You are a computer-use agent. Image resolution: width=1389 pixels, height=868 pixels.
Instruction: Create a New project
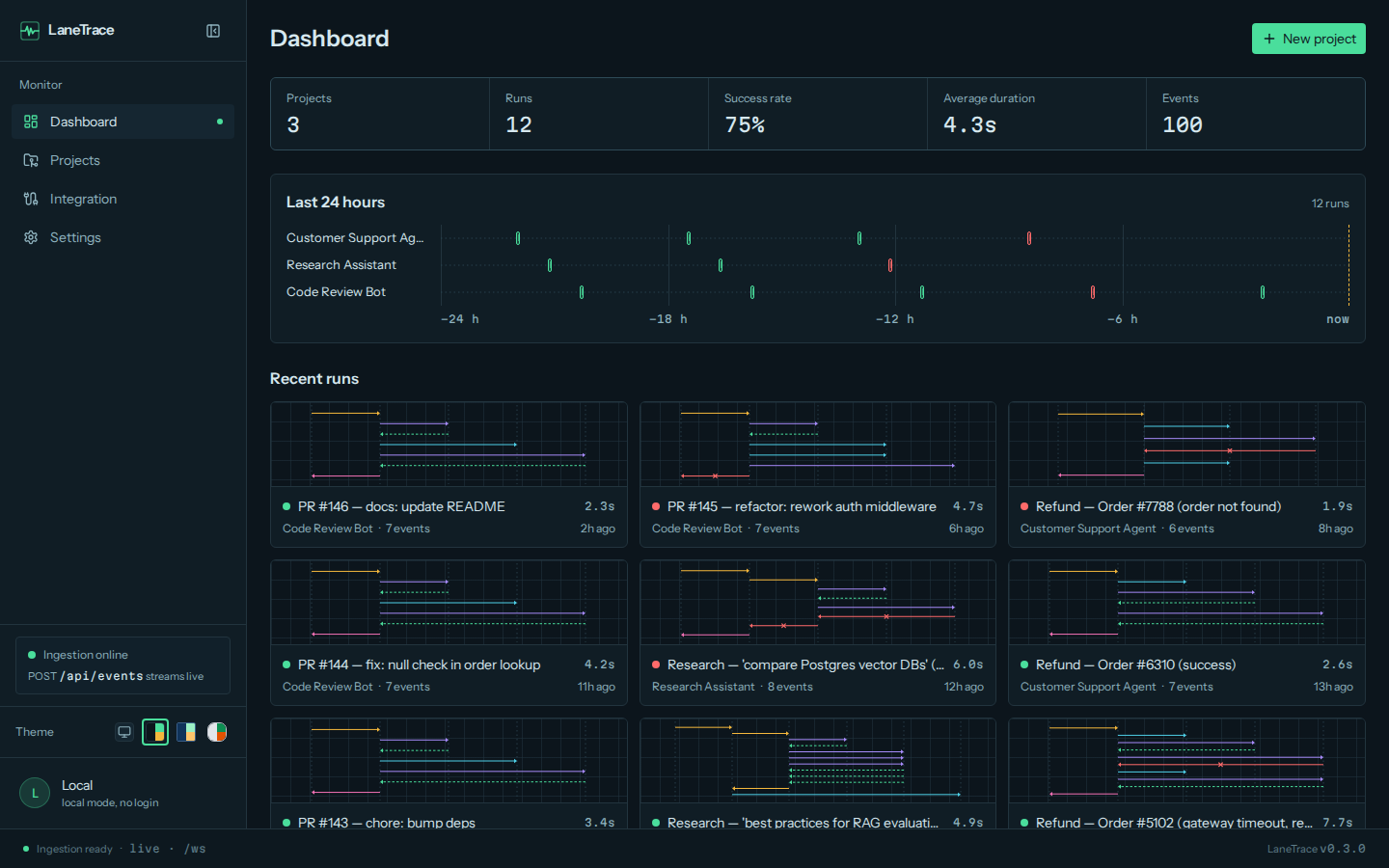[x=1308, y=39]
